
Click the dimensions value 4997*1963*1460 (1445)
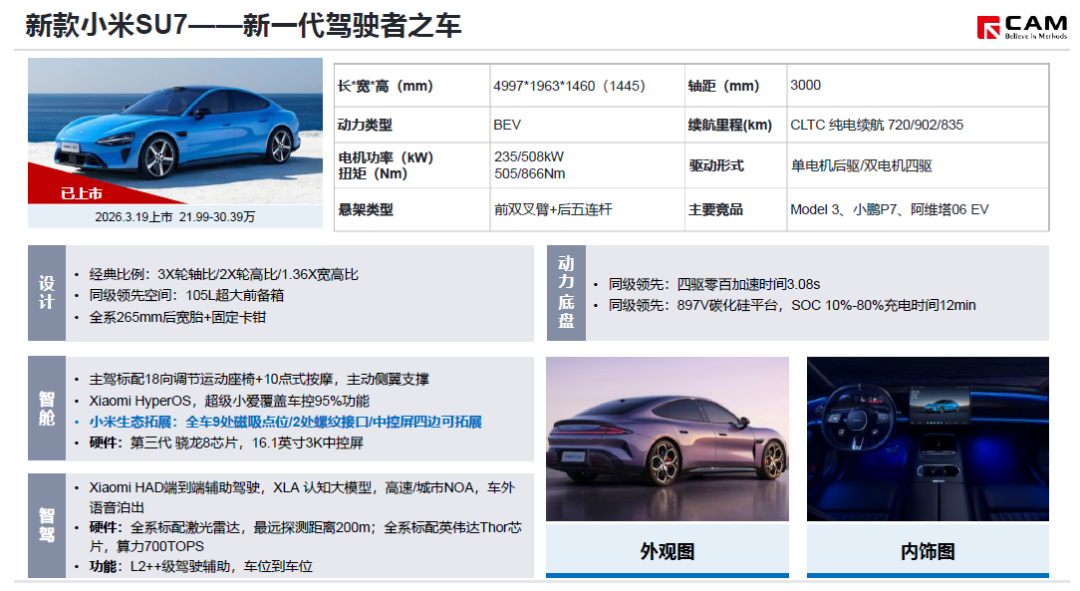569,86
